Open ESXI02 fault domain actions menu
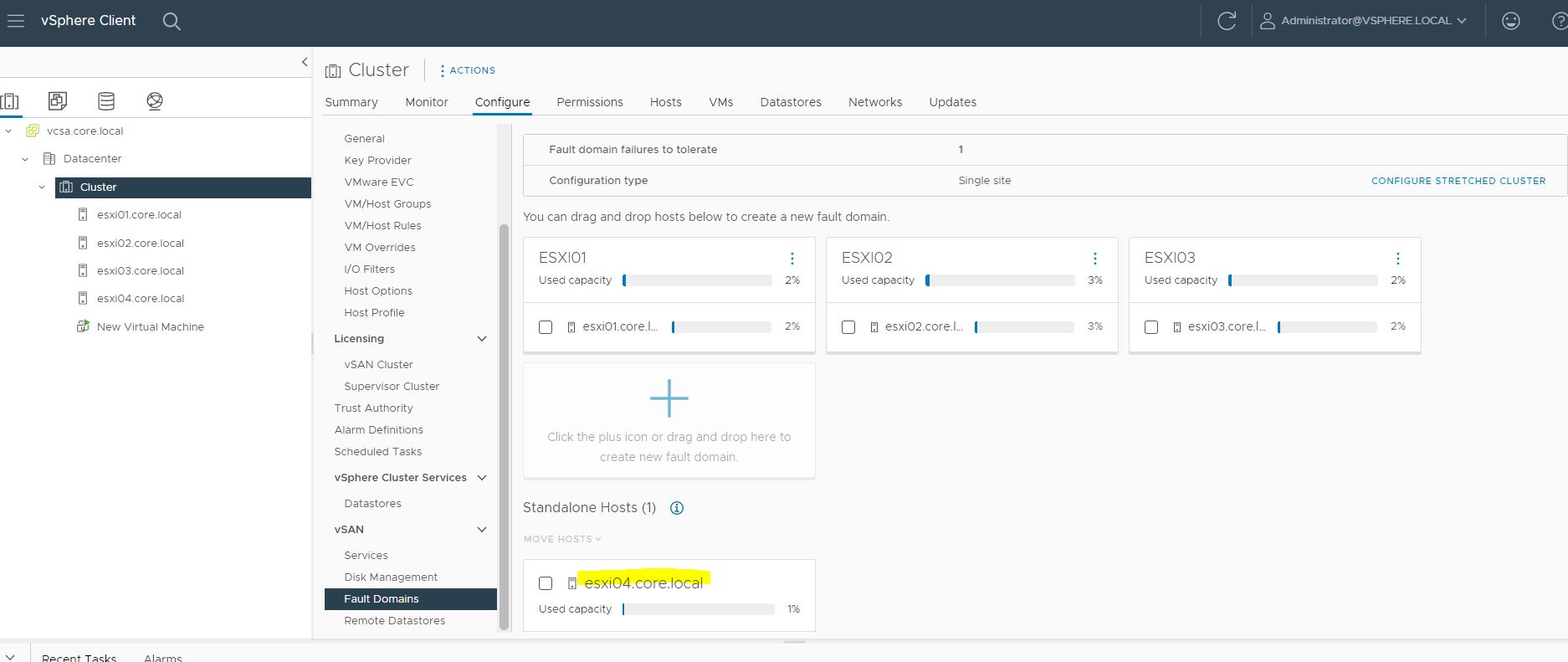 click(x=1095, y=259)
